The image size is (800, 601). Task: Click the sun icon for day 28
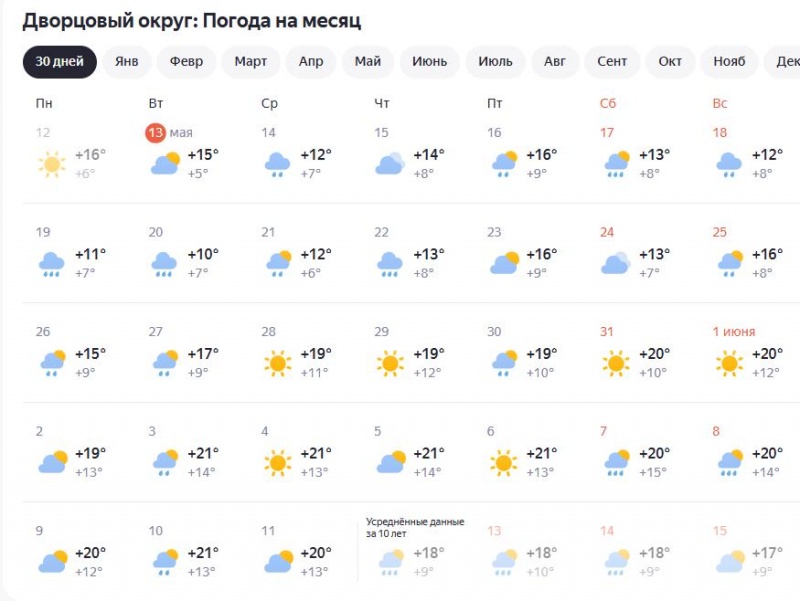pyautogui.click(x=277, y=362)
